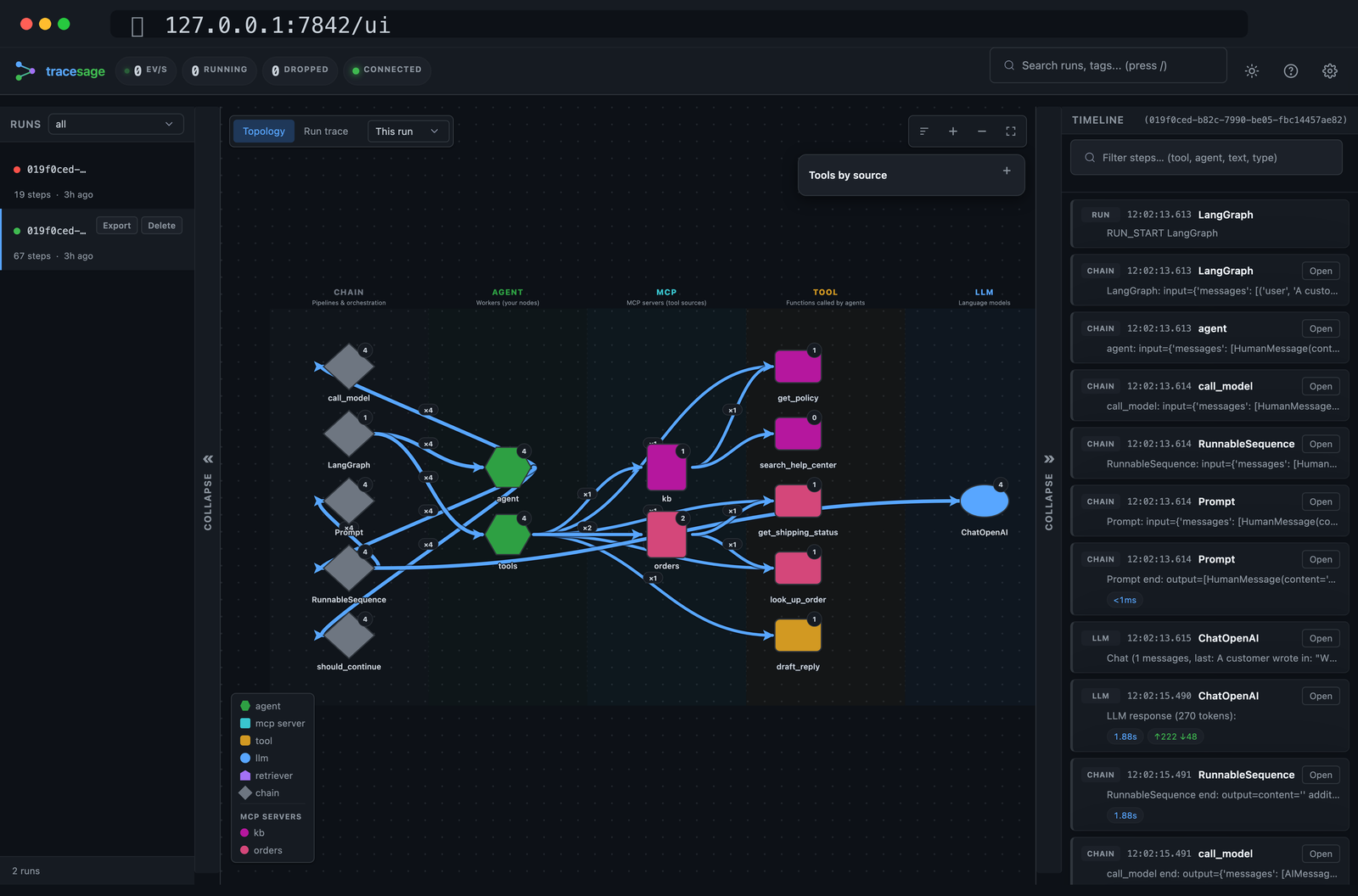The image size is (1358, 896).
Task: Switch to the Topology tab
Action: click(264, 132)
